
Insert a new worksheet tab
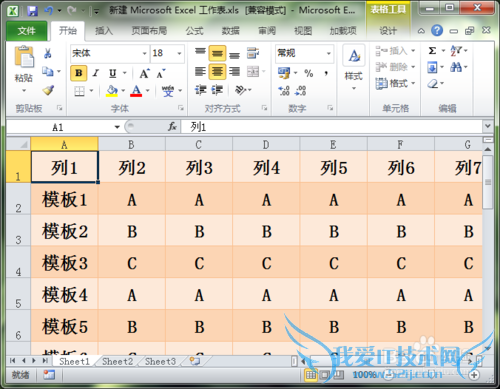pos(195,361)
